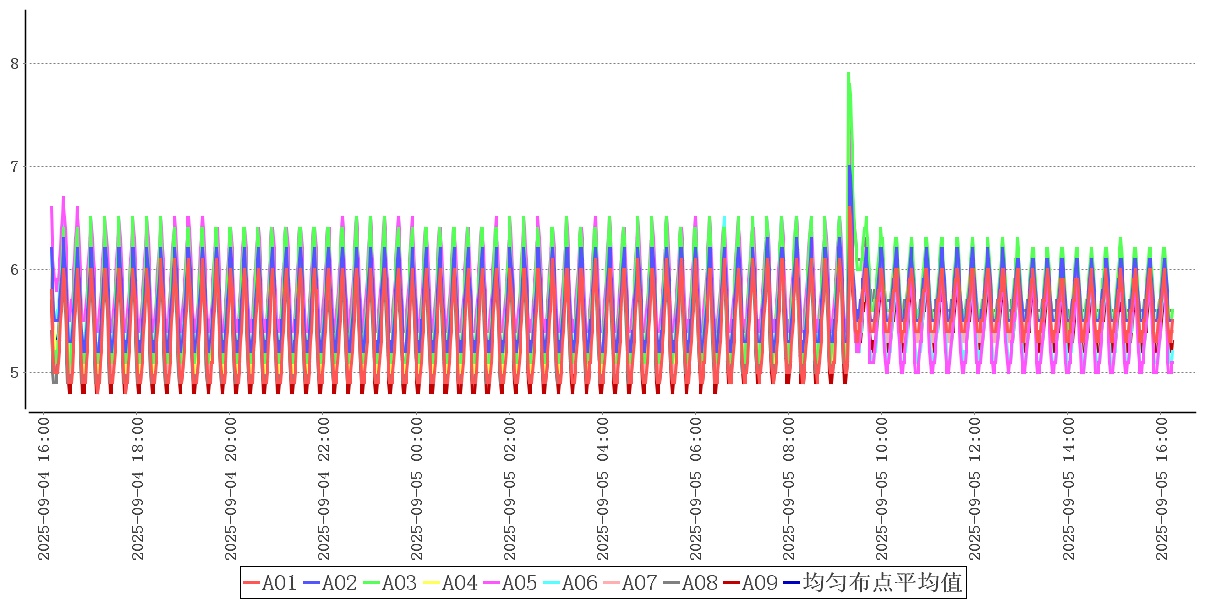Select the A04 legend item
This screenshot has height=600, width=1207.
coord(450,583)
